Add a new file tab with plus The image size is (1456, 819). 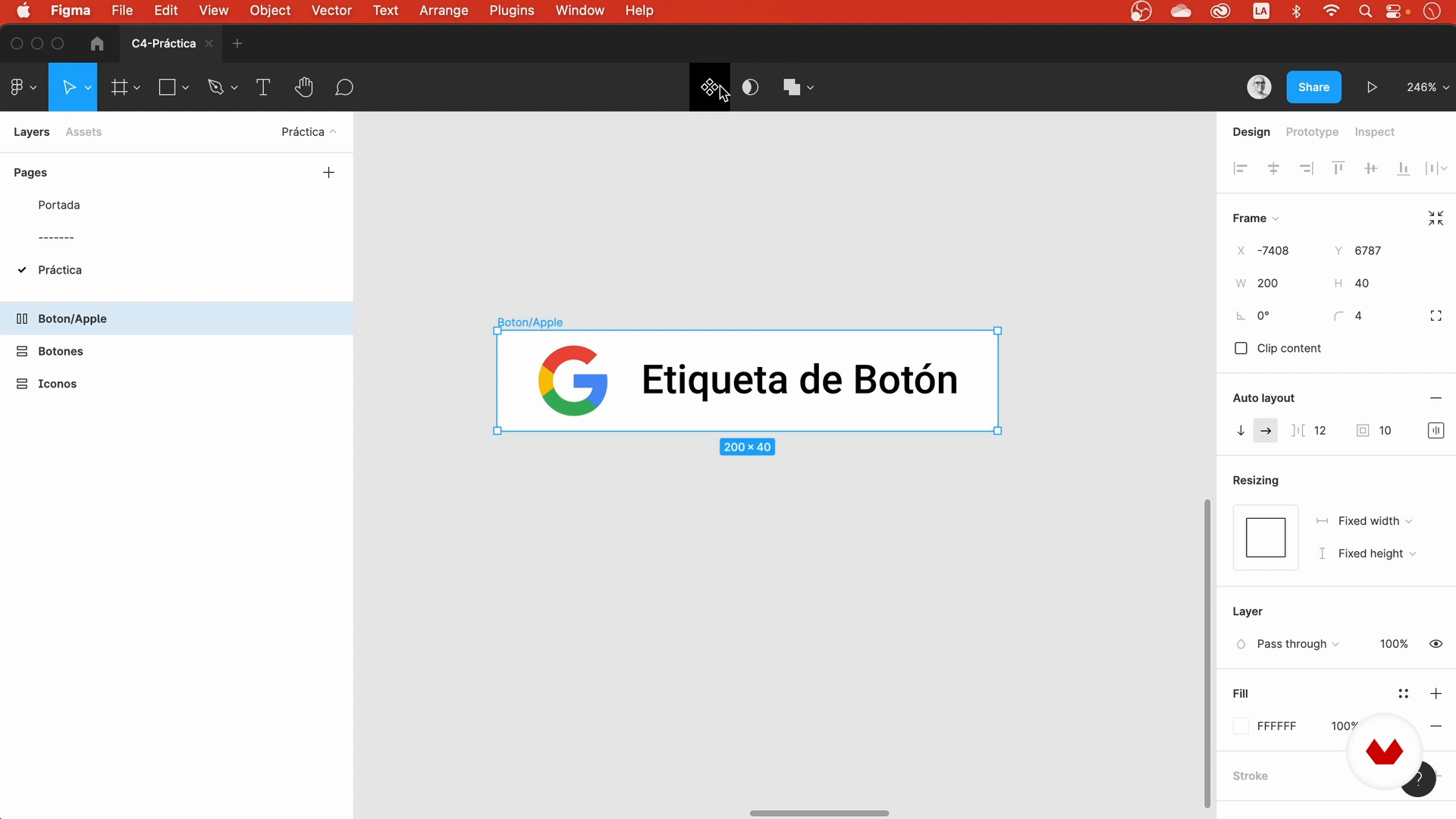[237, 43]
